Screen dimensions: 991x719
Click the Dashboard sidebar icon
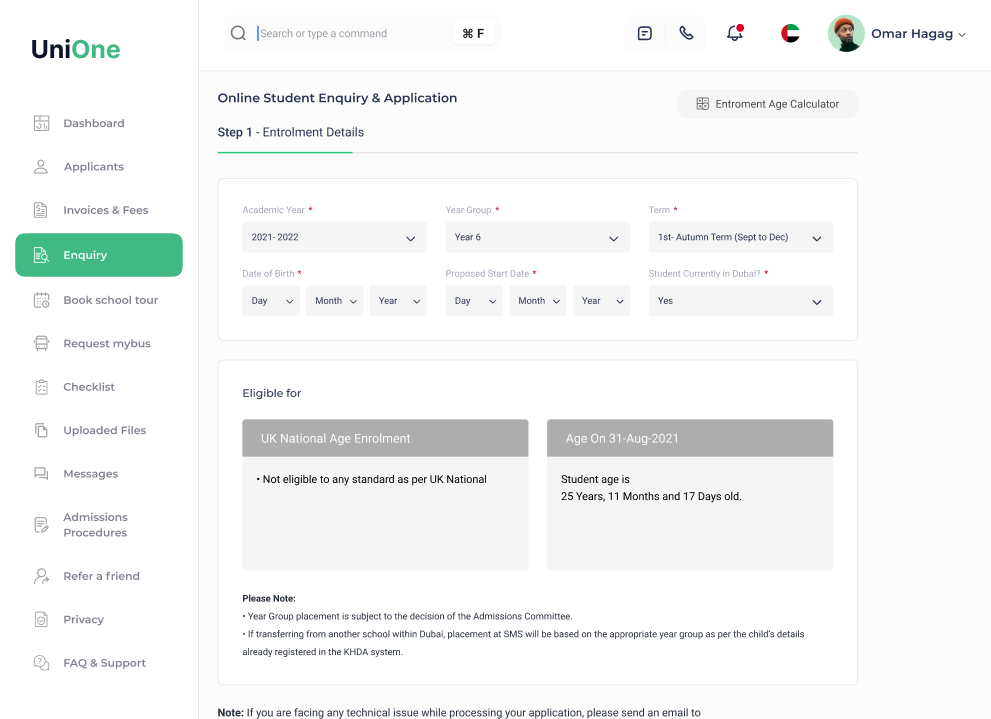click(x=41, y=124)
